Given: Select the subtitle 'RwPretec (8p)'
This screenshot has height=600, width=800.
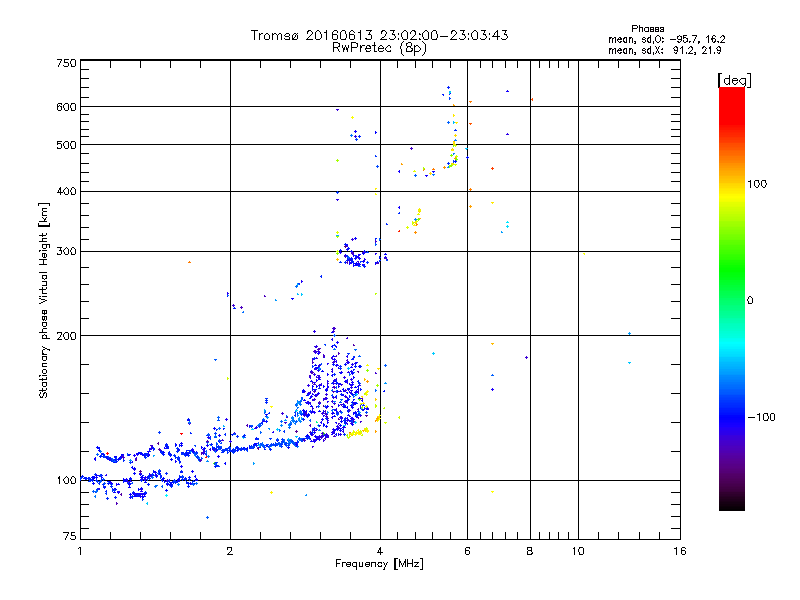Looking at the screenshot, I should [379, 48].
